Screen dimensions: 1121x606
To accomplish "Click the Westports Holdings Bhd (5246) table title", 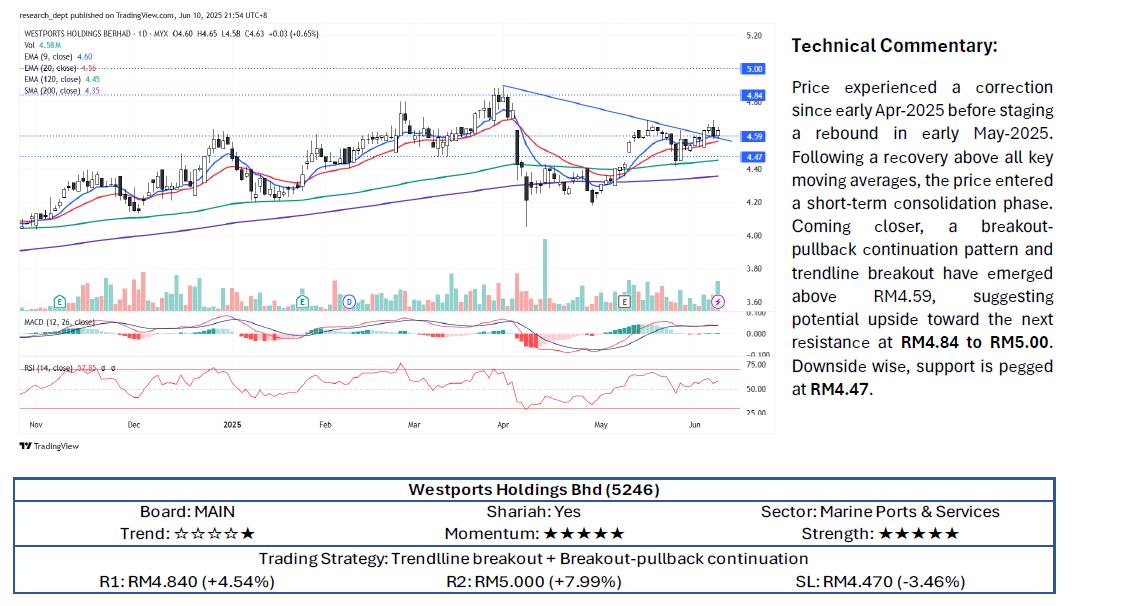I will point(534,490).
